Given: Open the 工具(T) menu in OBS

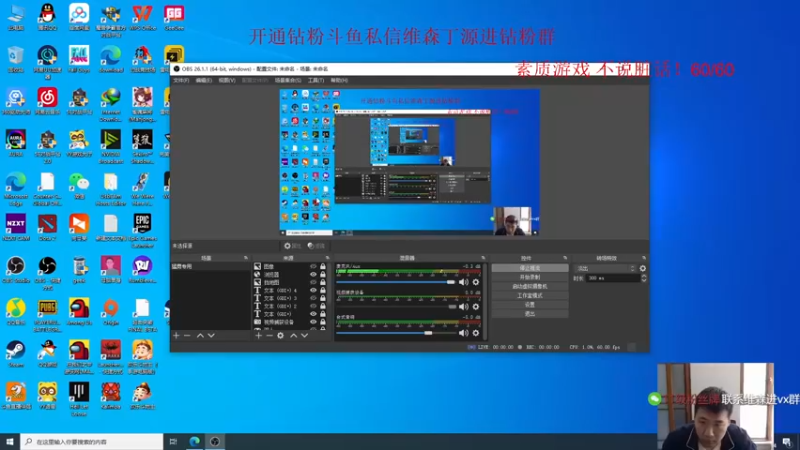Looking at the screenshot, I should [316, 81].
